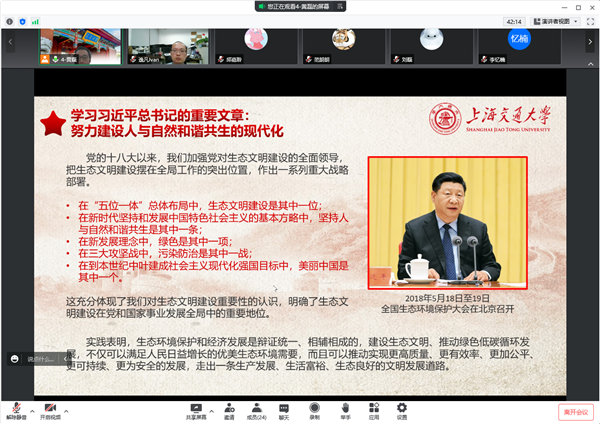600x424 pixels.
Task: Click the red 离开会议 button
Action: click(576, 412)
